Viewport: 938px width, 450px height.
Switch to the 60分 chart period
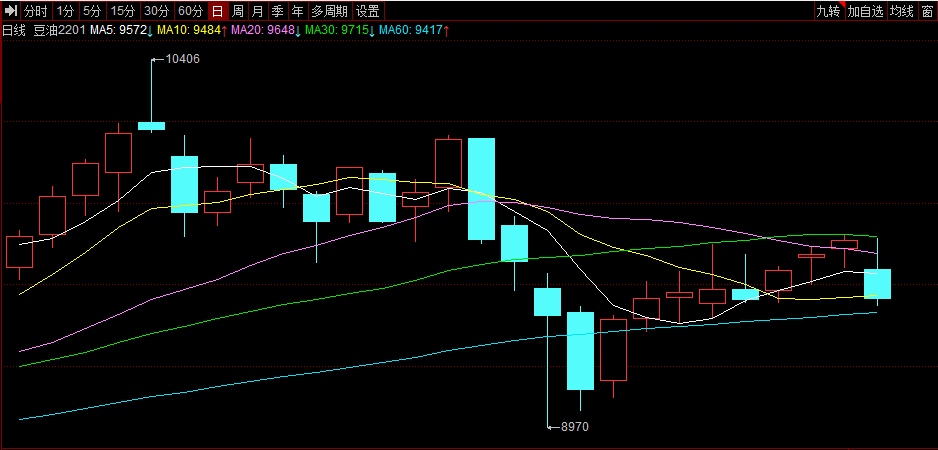190,11
